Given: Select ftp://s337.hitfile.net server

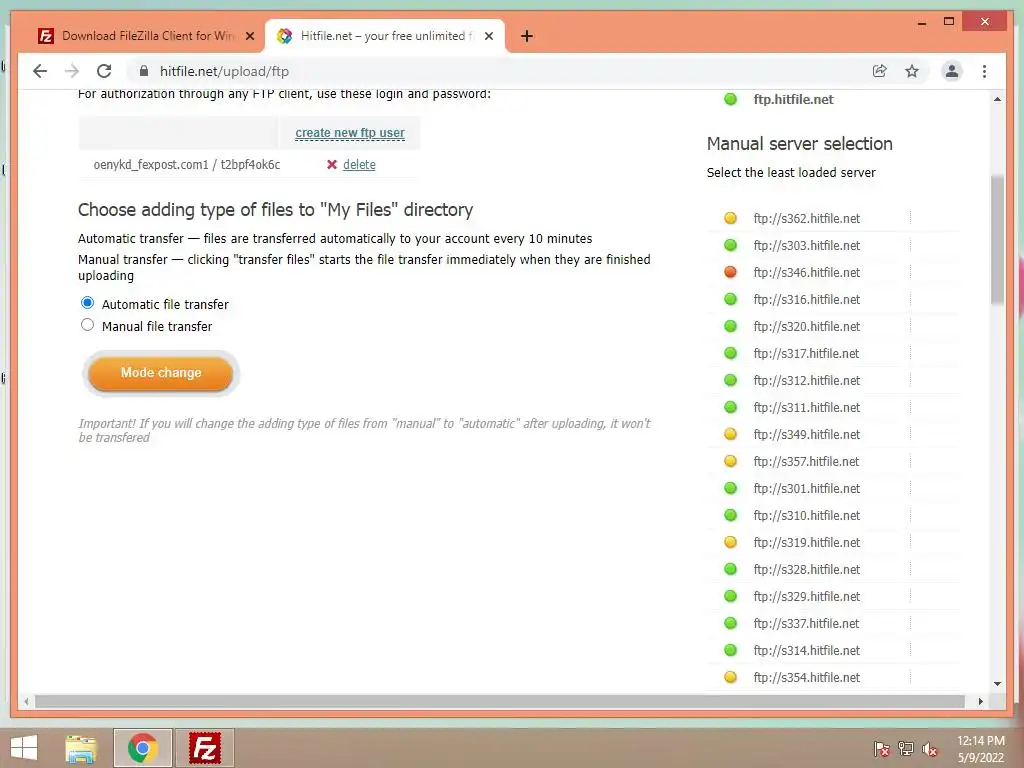Looking at the screenshot, I should pyautogui.click(x=807, y=624).
